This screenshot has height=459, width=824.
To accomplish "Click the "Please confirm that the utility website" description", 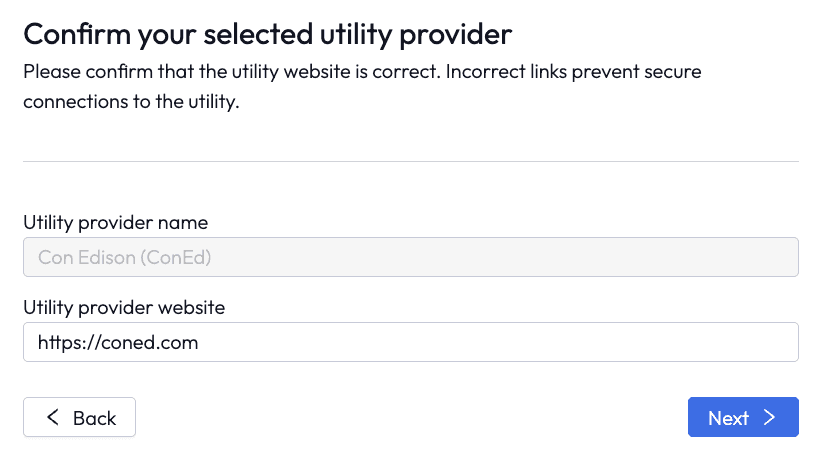I will [362, 86].
